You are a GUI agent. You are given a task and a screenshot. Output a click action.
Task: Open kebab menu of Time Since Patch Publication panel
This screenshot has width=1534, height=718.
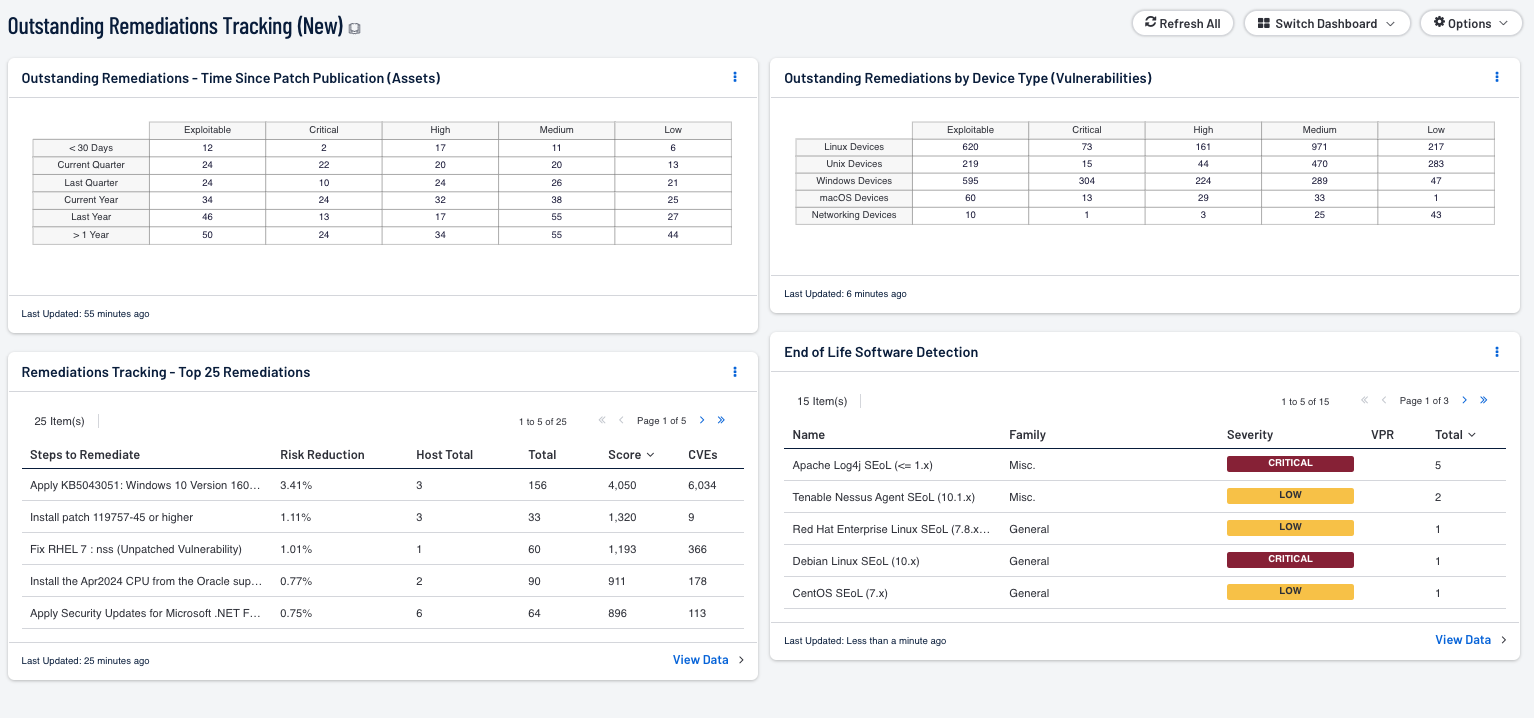pyautogui.click(x=735, y=77)
